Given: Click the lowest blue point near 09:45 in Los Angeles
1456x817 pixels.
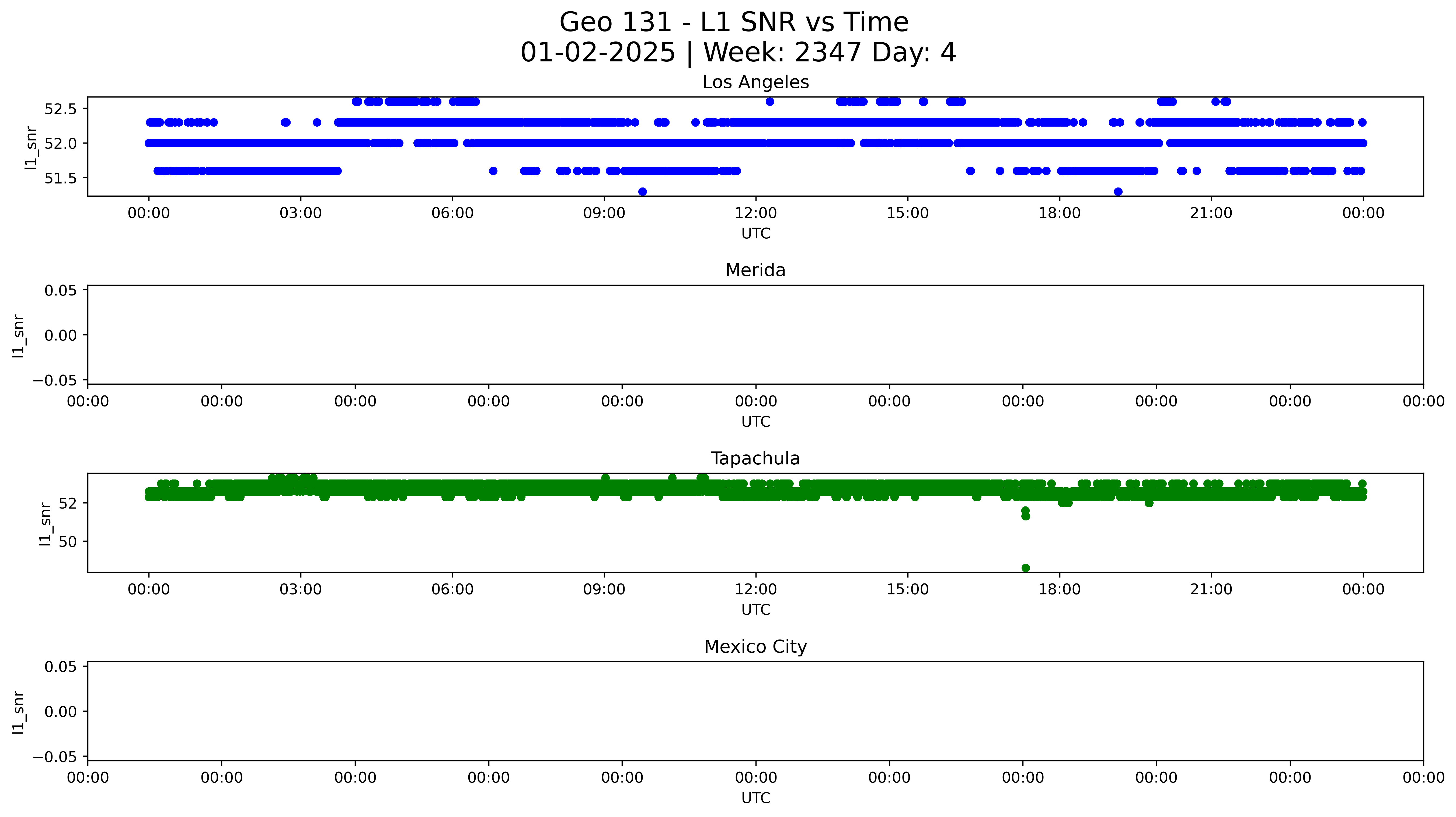Looking at the screenshot, I should click(x=642, y=192).
